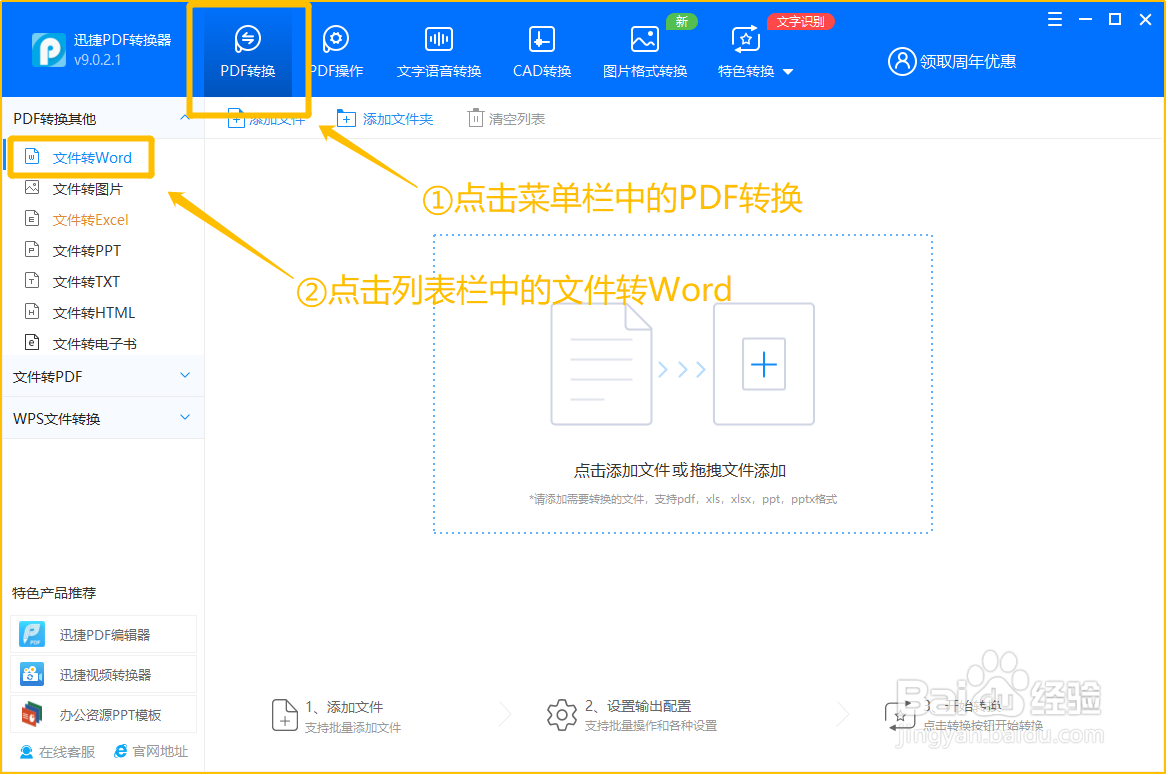Maximize the converter window
Screen dimensions: 1168x775
point(1115,19)
